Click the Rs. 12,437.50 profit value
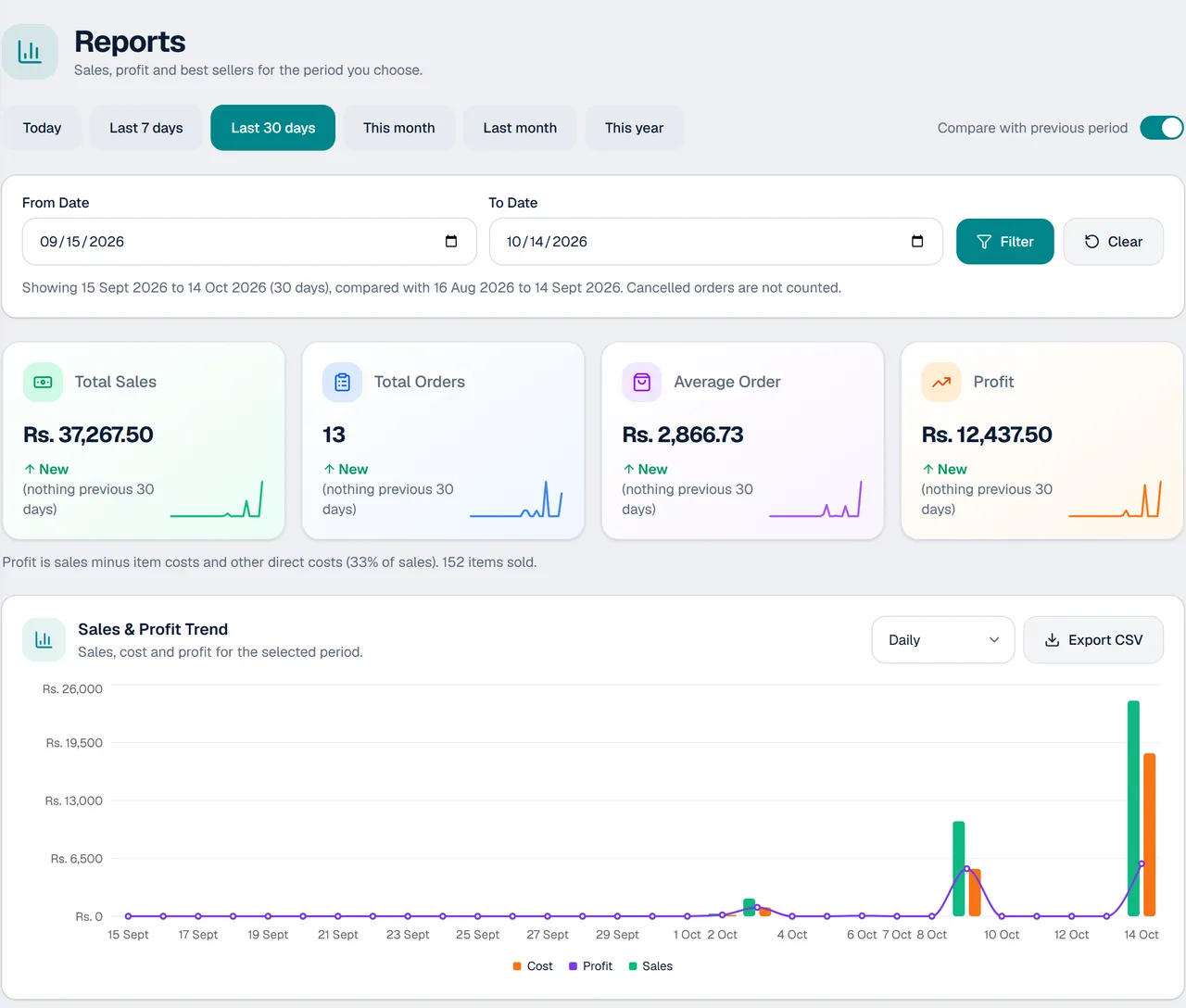The width and height of the screenshot is (1186, 1008). (x=987, y=435)
